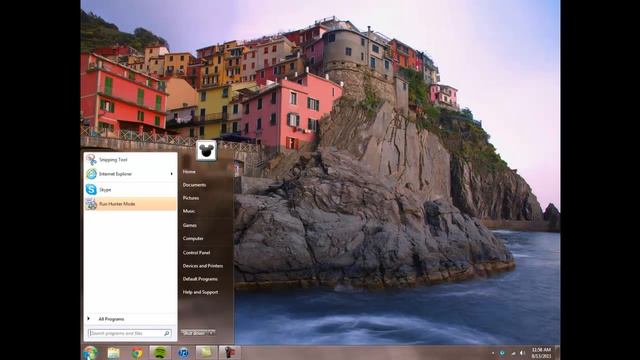640x360 pixels.
Task: Click the round teal system tray icon
Action: [x=502, y=353]
